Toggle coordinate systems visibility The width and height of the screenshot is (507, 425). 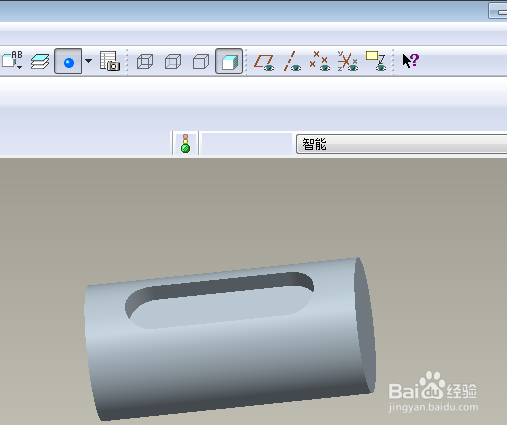click(x=348, y=61)
